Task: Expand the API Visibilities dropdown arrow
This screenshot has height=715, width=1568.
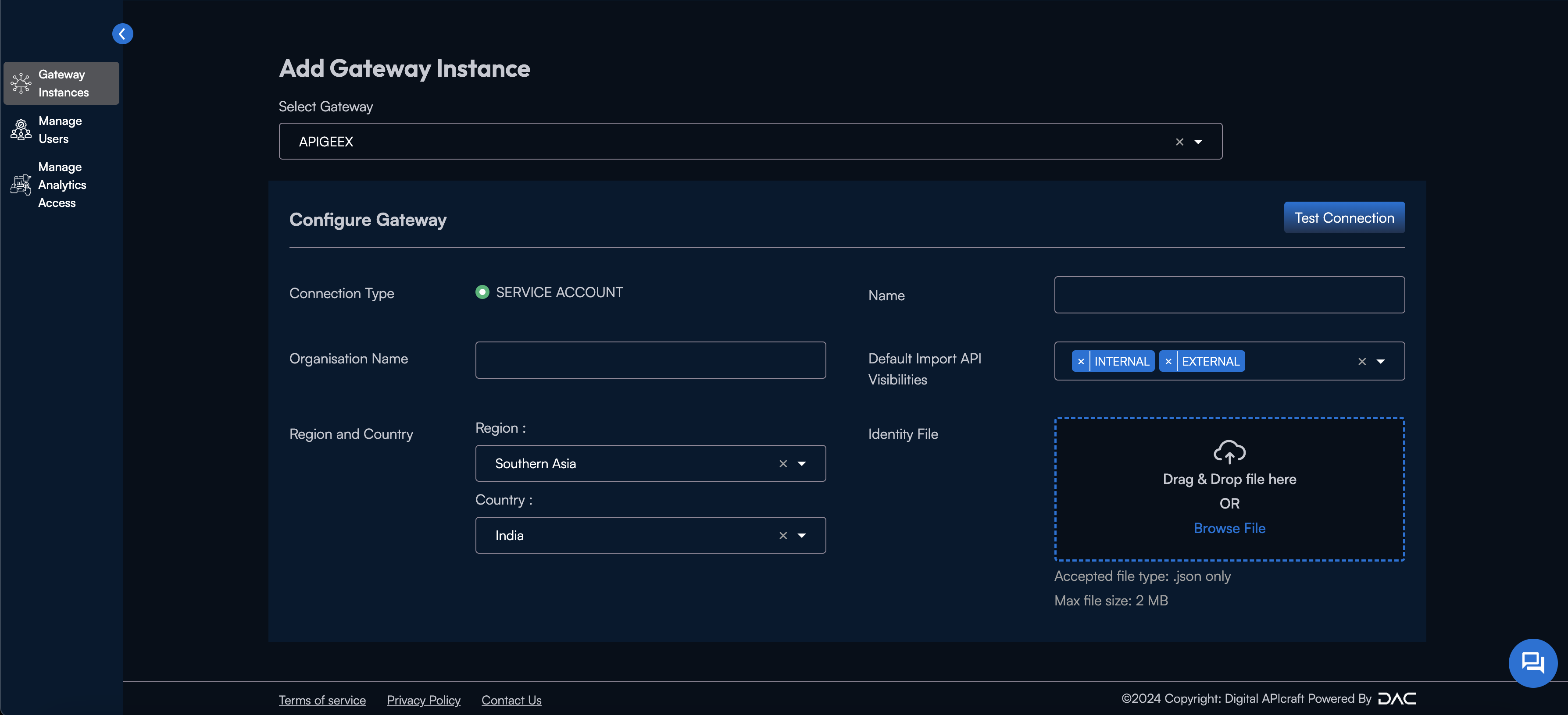Action: 1381,362
